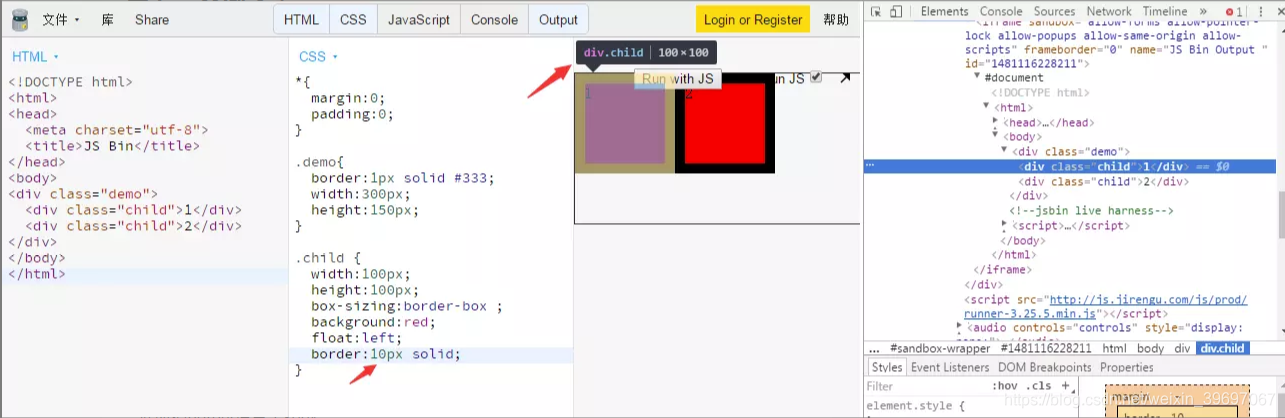The image size is (1285, 418).
Task: Toggle the .cls class editor button
Action: click(x=1039, y=386)
